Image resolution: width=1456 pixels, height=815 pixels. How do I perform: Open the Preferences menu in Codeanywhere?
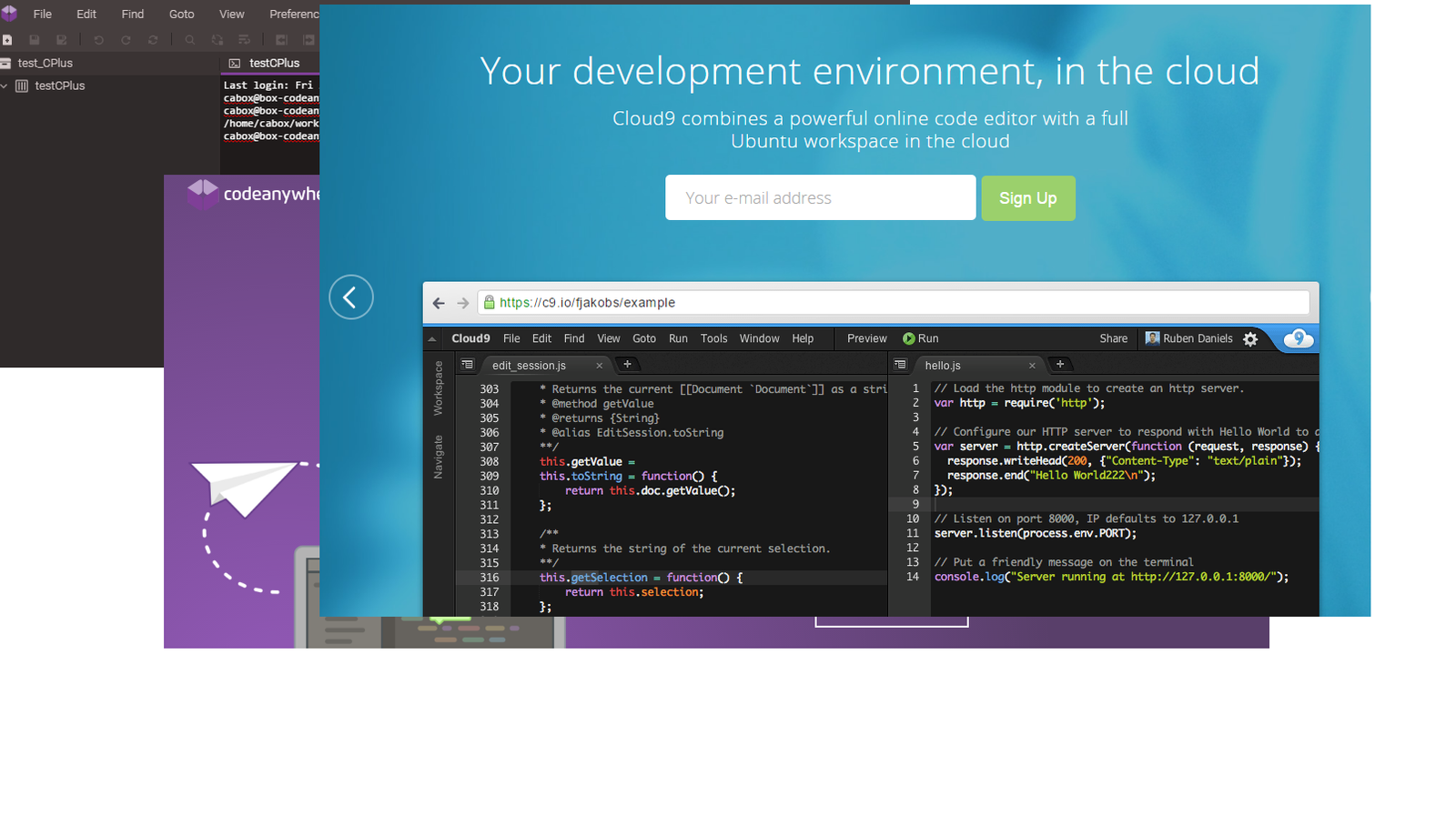(294, 15)
